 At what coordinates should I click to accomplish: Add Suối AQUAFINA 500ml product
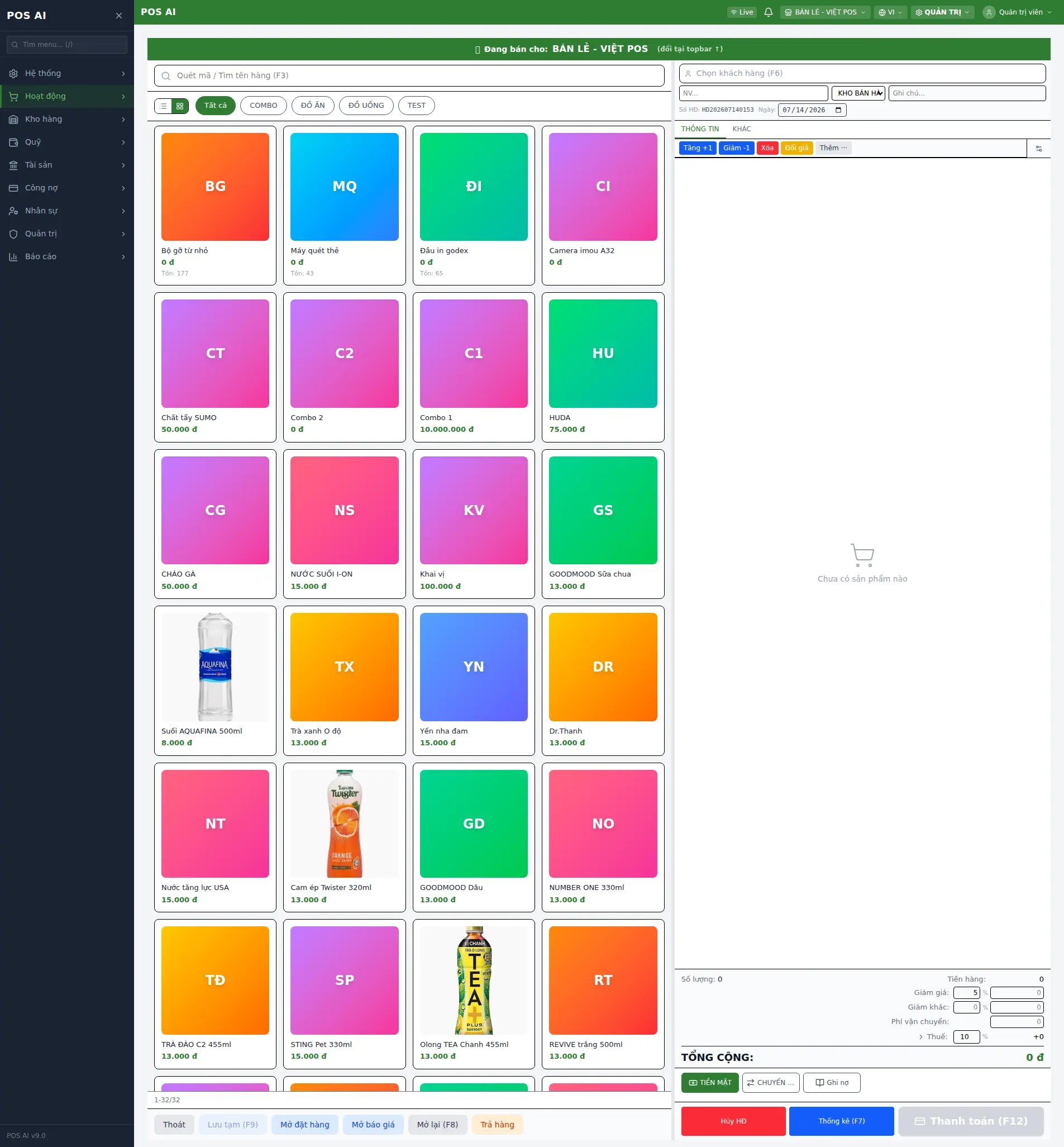click(x=216, y=680)
